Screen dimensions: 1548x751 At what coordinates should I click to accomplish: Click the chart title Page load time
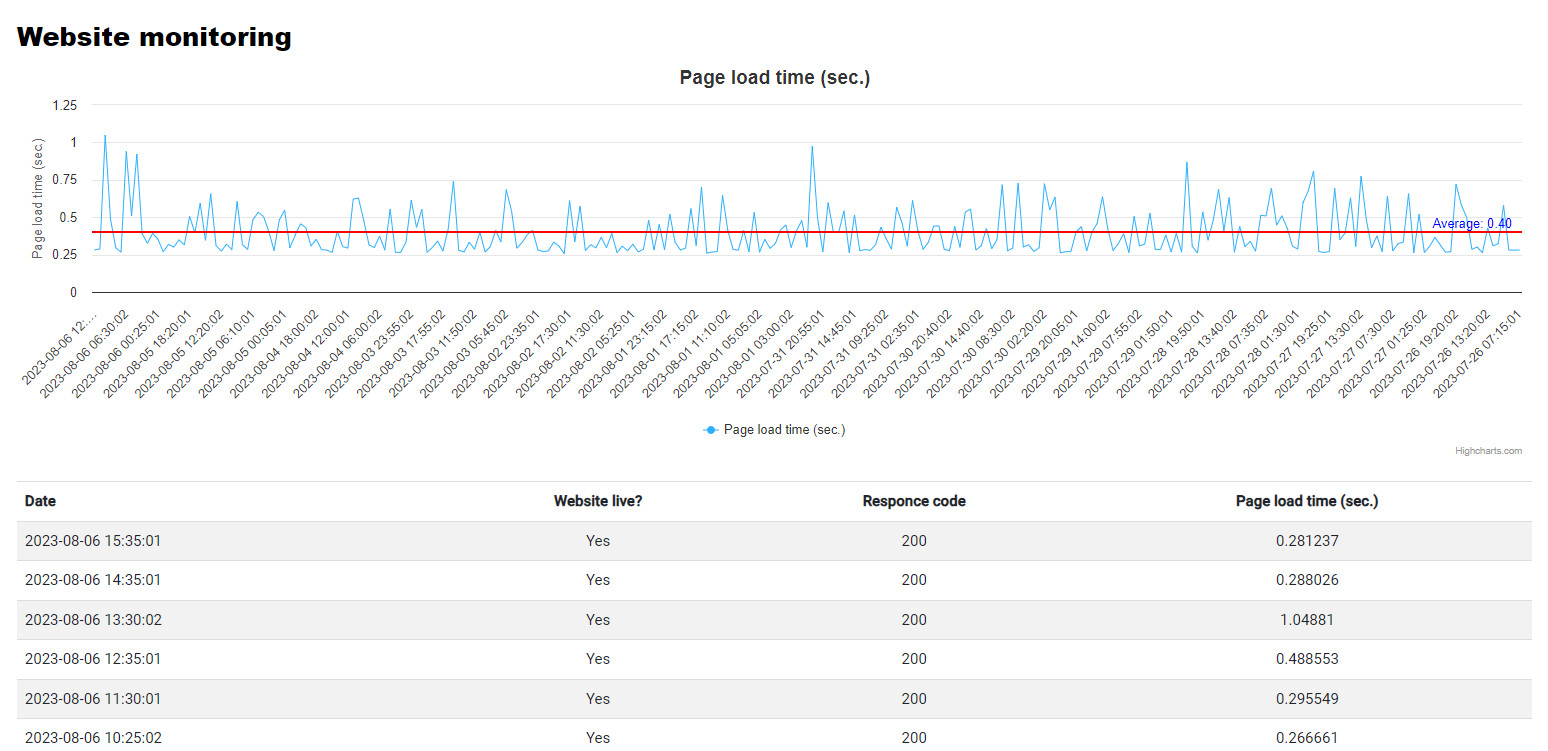774,78
